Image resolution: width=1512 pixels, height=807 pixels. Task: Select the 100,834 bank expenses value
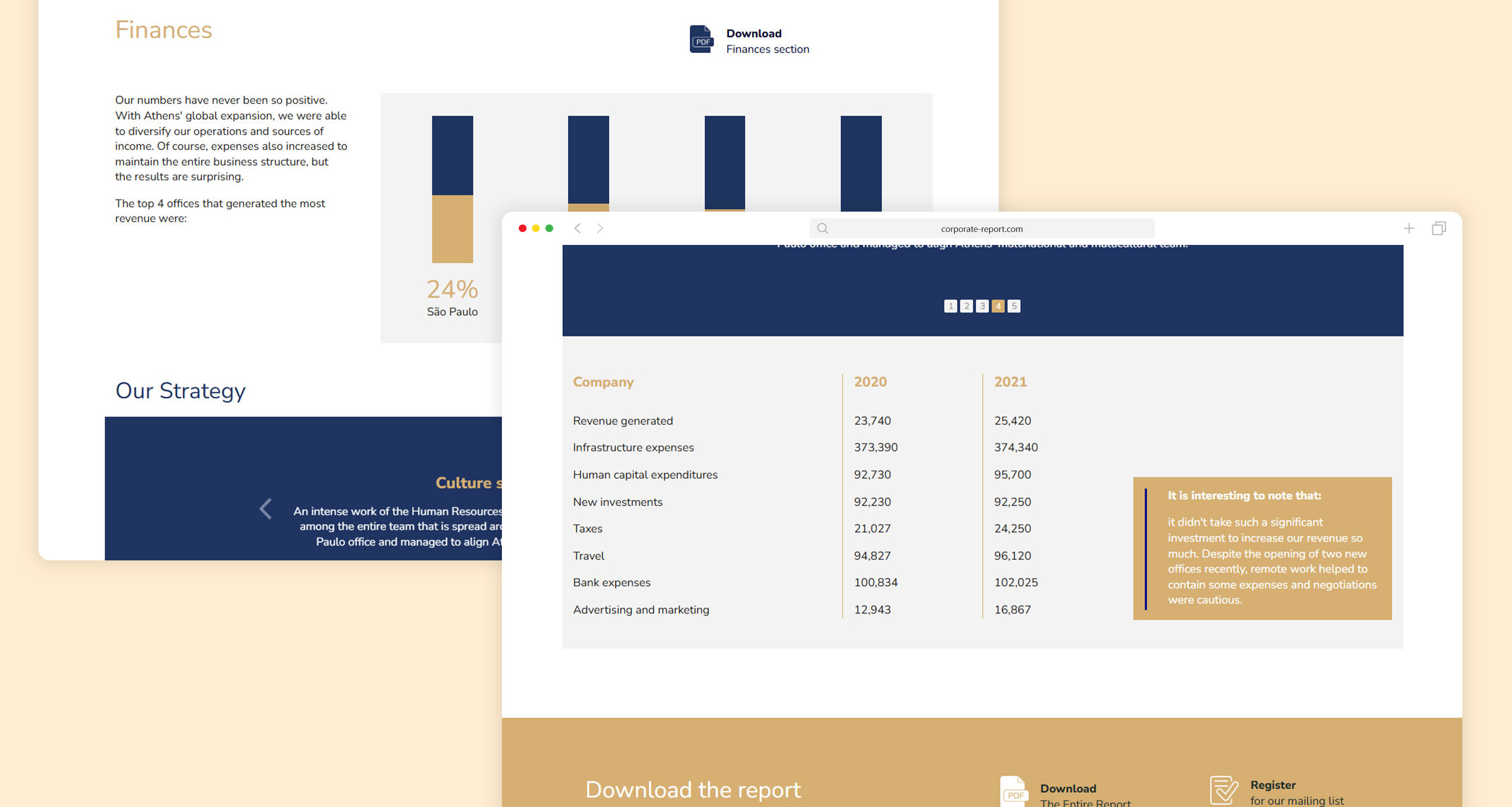876,582
